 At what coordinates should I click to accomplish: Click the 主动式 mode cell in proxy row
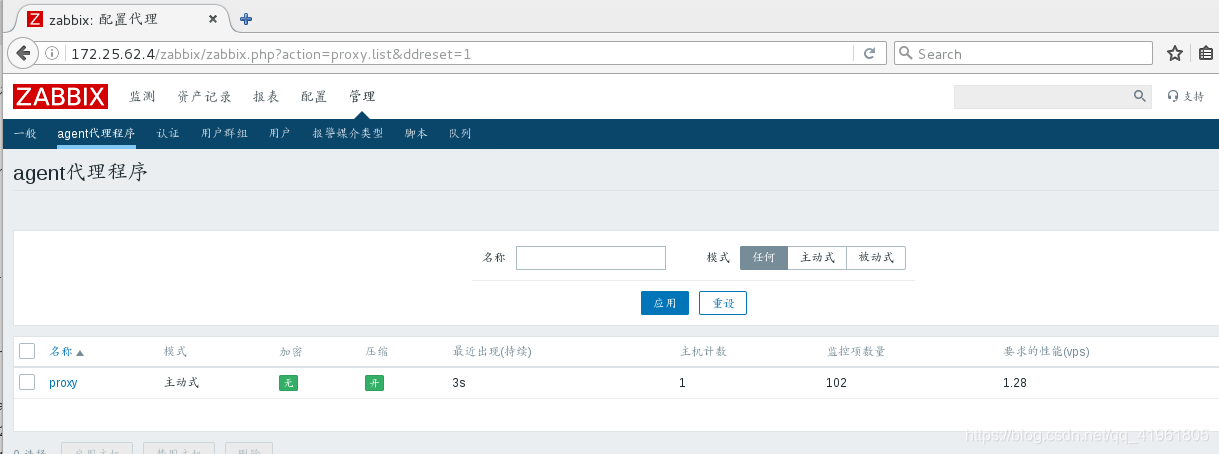pyautogui.click(x=181, y=383)
